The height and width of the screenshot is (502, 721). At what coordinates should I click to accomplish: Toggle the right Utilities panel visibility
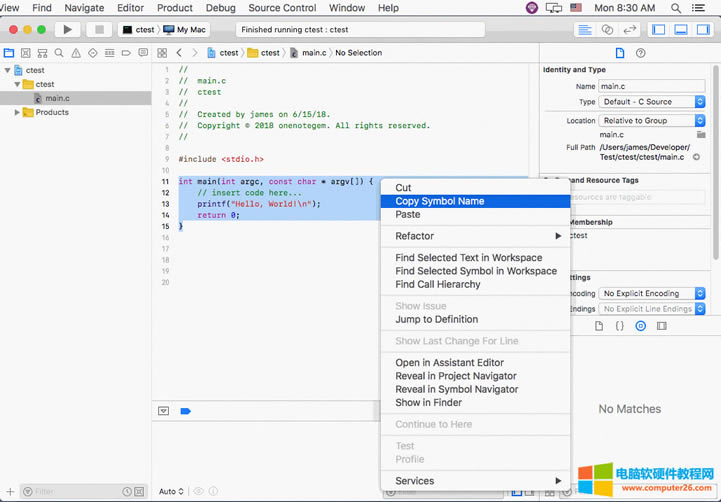[x=702, y=30]
